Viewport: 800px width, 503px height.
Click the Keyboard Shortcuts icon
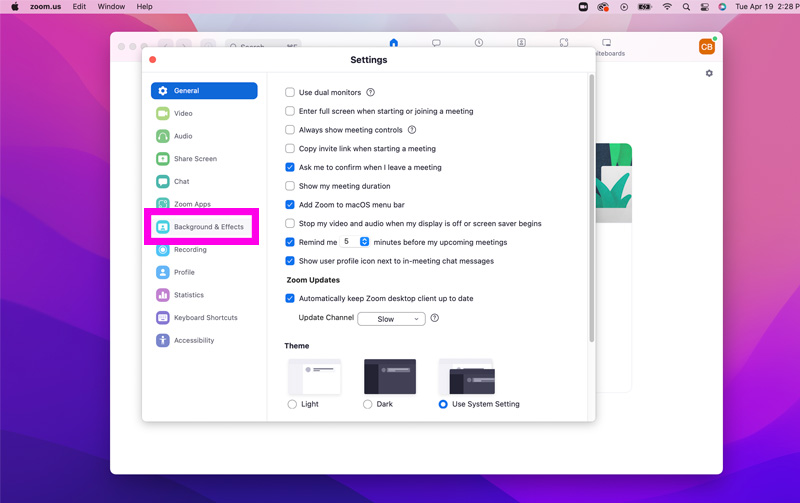tap(163, 318)
